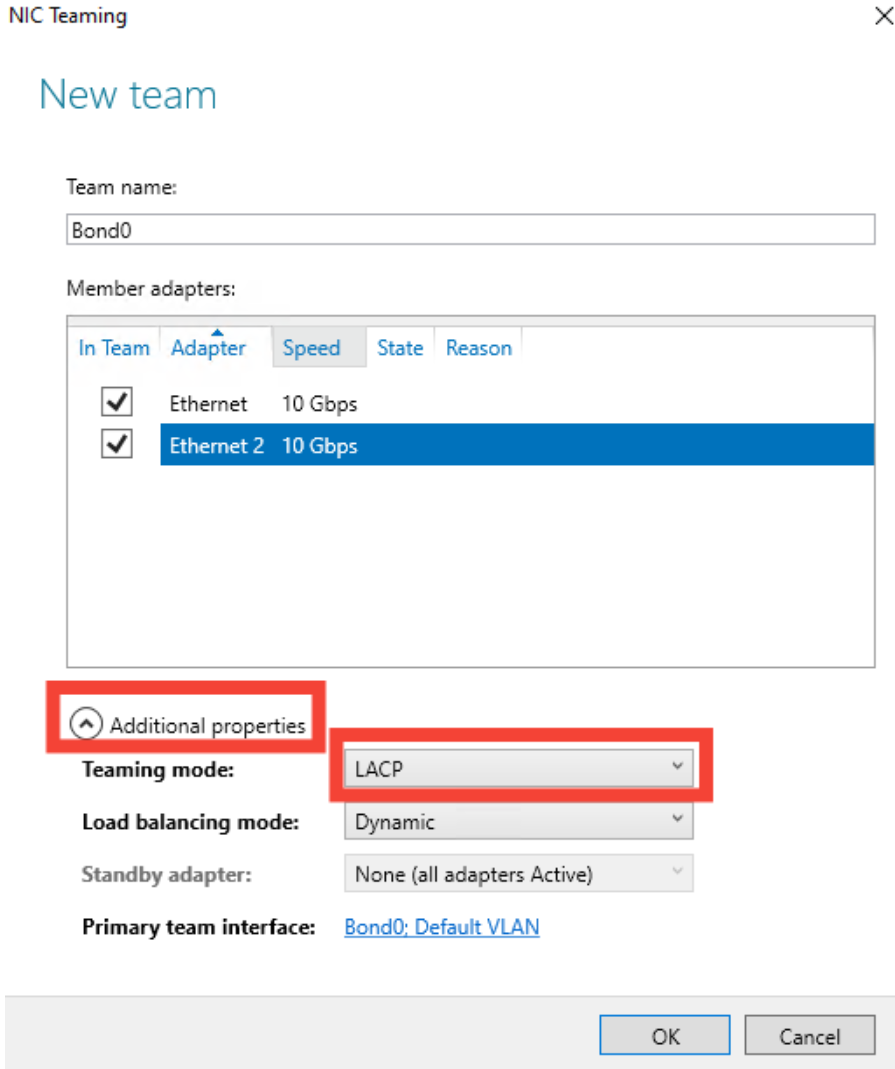Click the sort arrow above Adapter column
The height and width of the screenshot is (1069, 895).
click(x=216, y=332)
